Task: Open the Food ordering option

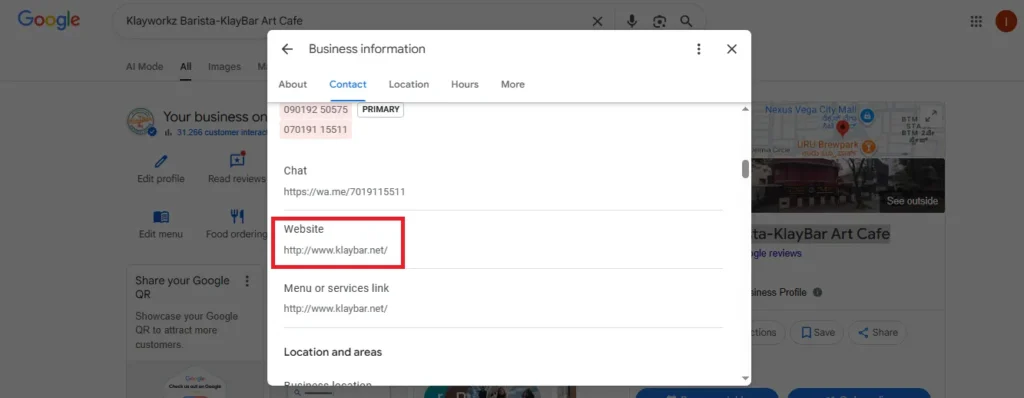Action: click(236, 224)
